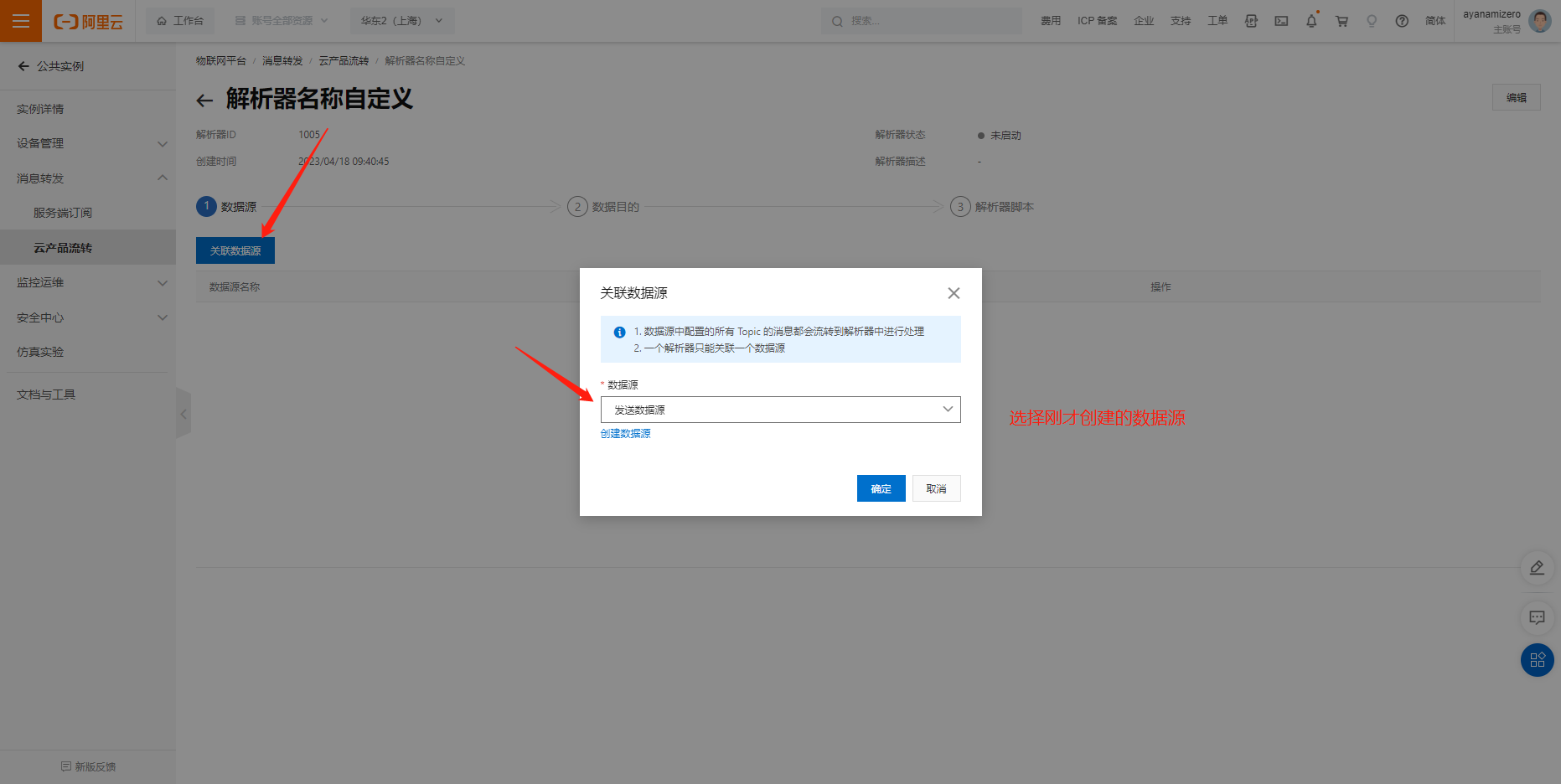
Task: Open the 数据源 dropdown in dialog
Action: tap(780, 410)
